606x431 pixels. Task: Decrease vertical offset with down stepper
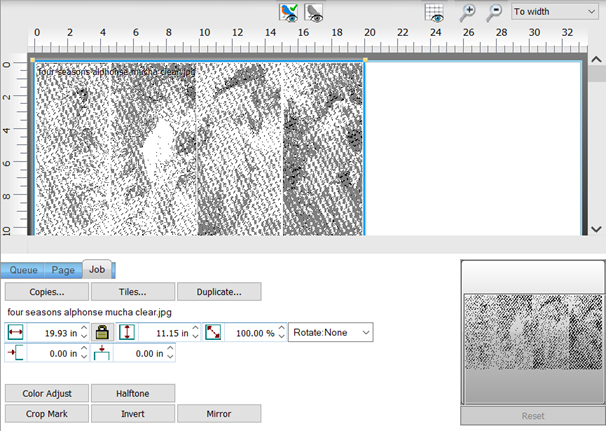170,358
